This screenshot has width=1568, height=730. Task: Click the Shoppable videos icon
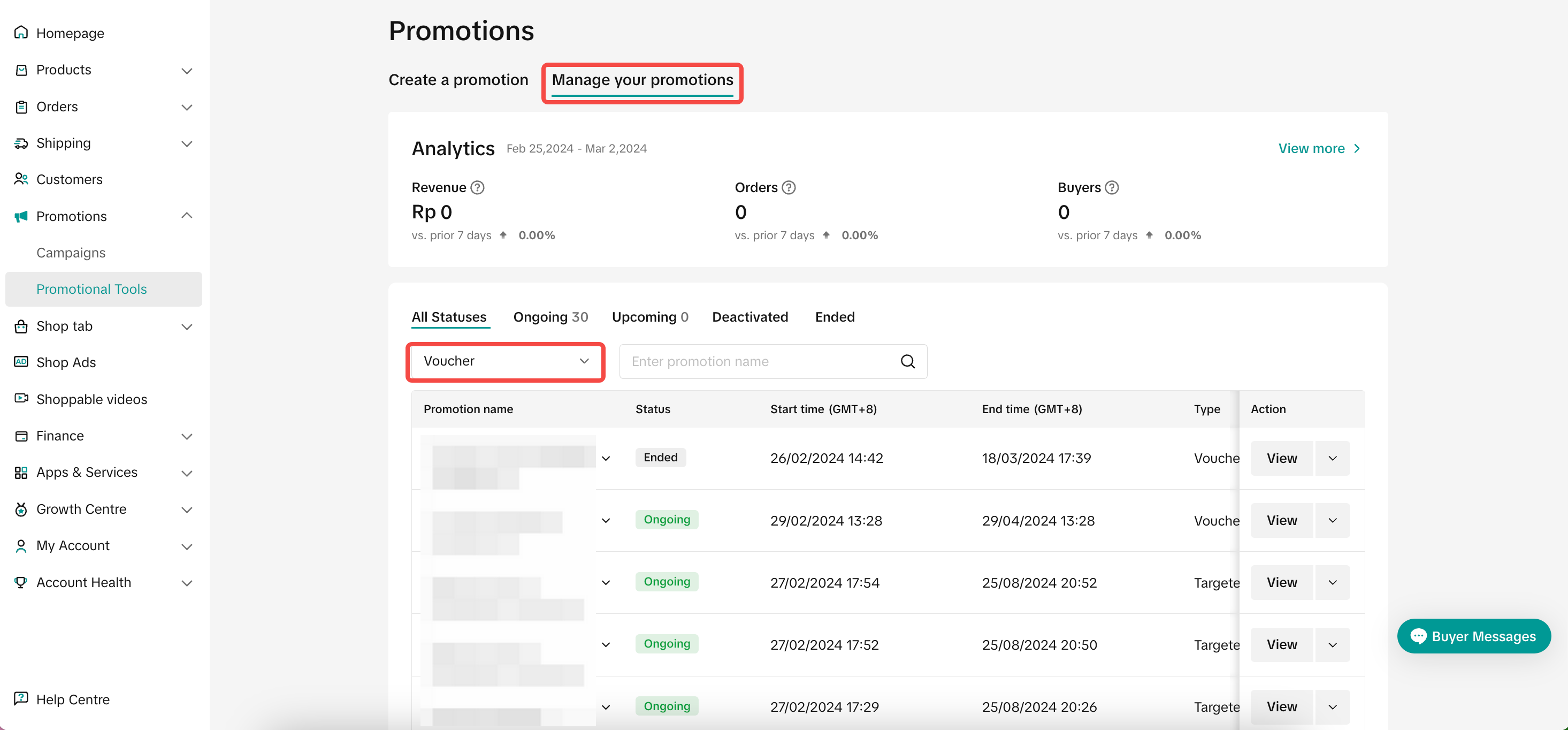[x=21, y=399]
